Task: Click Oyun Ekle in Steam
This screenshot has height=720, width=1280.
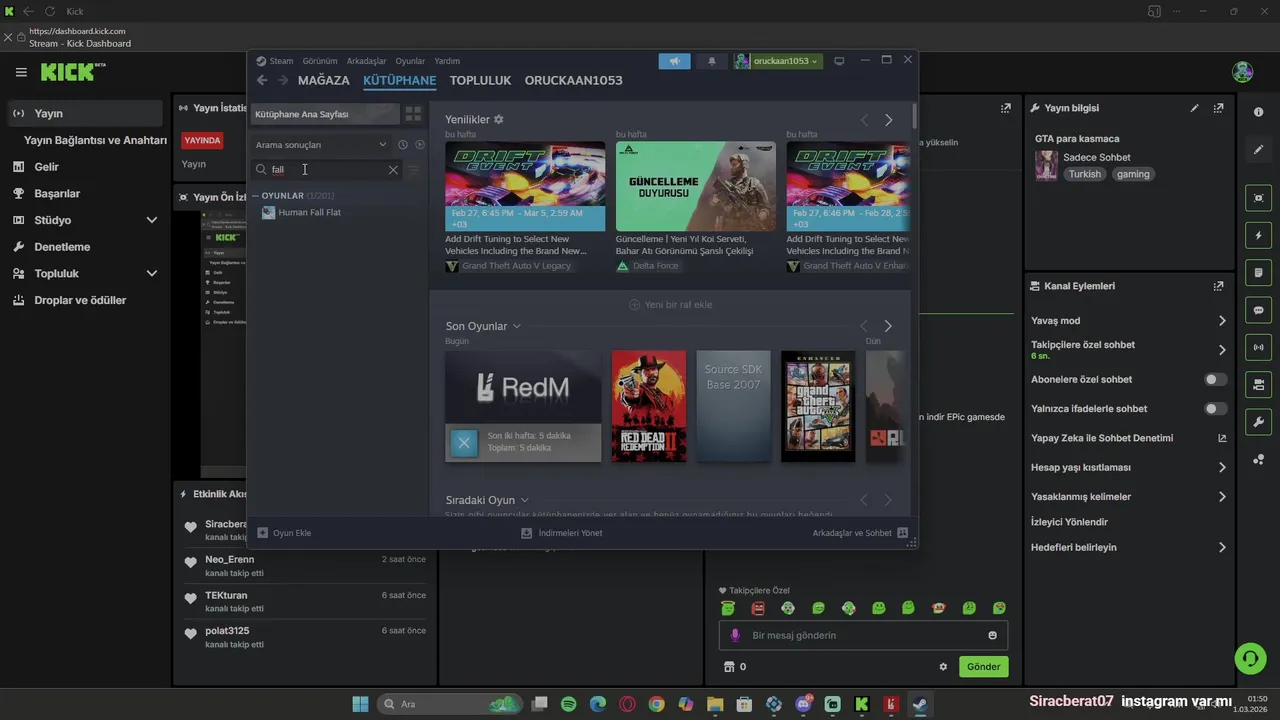Action: coord(284,533)
